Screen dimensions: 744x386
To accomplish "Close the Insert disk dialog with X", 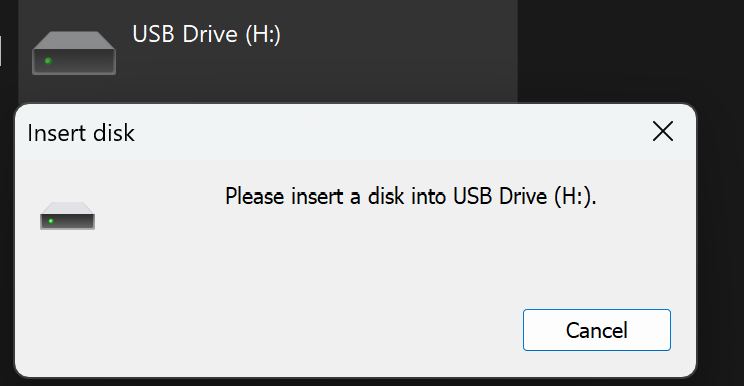I will click(662, 131).
